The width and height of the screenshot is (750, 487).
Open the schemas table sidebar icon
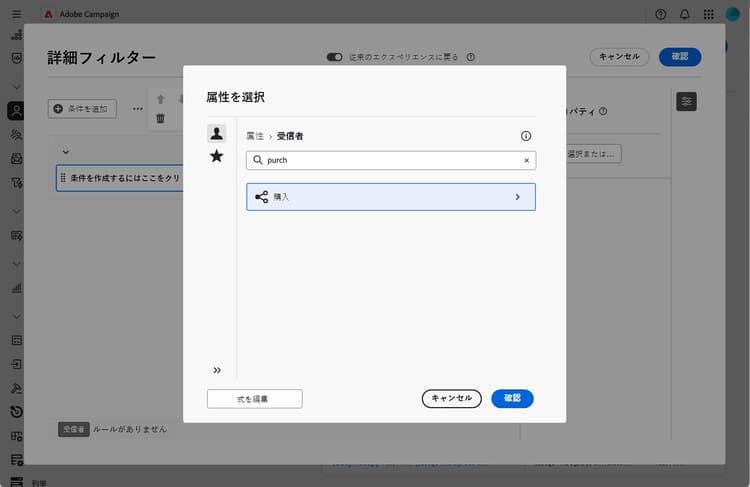(x=17, y=341)
